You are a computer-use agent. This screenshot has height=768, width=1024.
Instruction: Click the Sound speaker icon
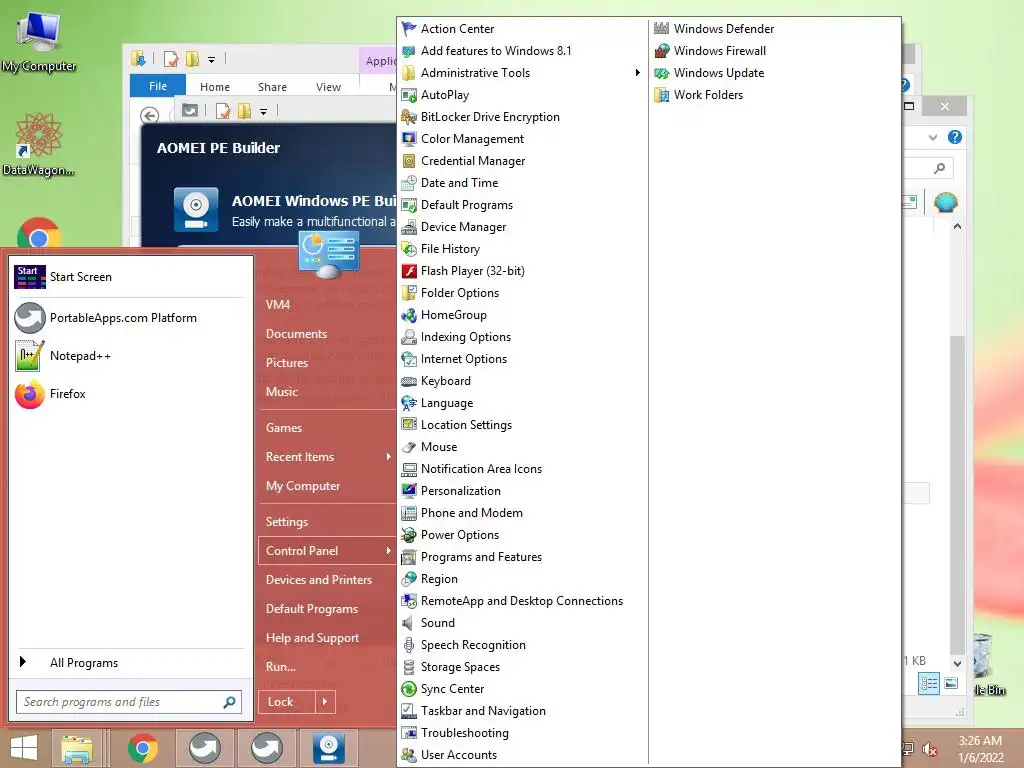[x=409, y=623]
